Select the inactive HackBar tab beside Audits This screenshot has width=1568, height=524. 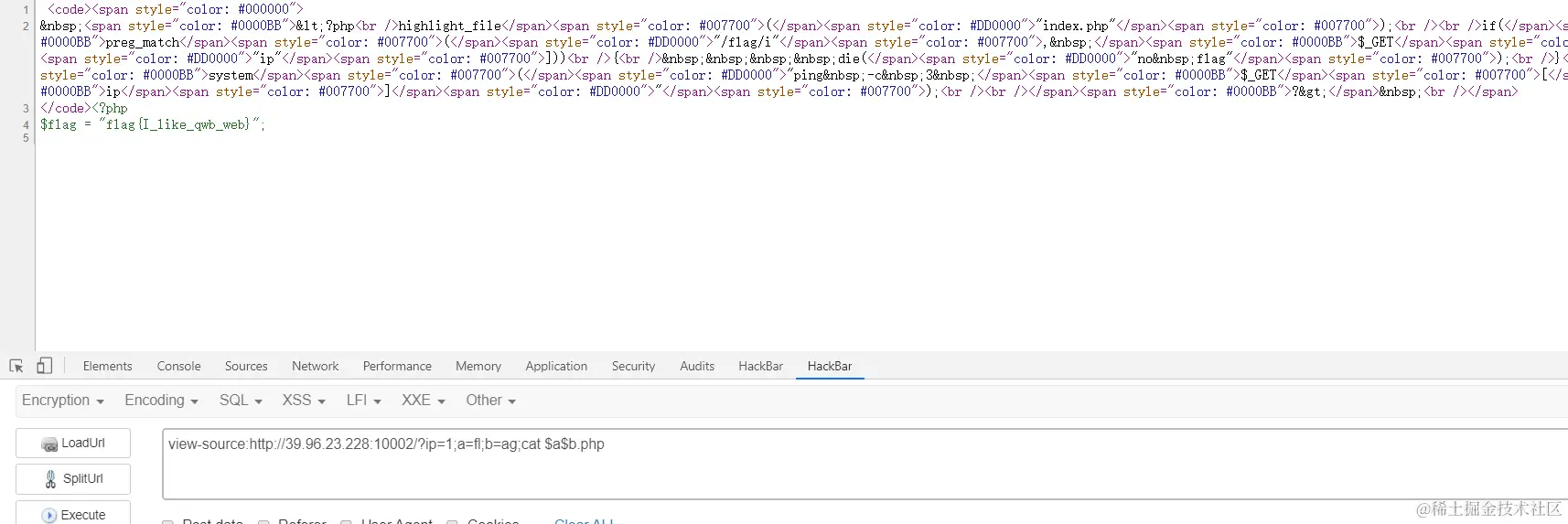[x=760, y=366]
